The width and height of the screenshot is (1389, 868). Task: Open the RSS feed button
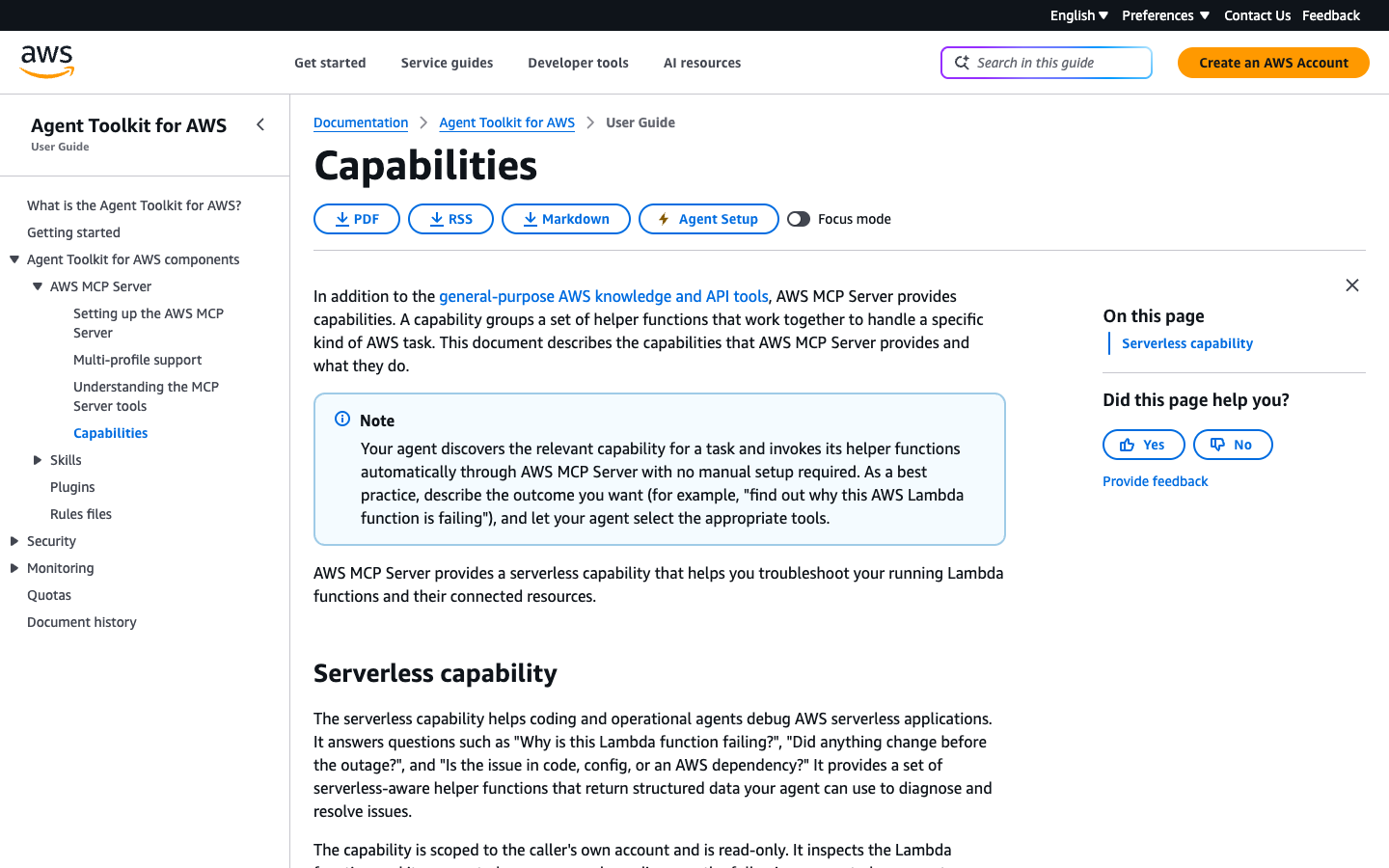click(x=450, y=219)
